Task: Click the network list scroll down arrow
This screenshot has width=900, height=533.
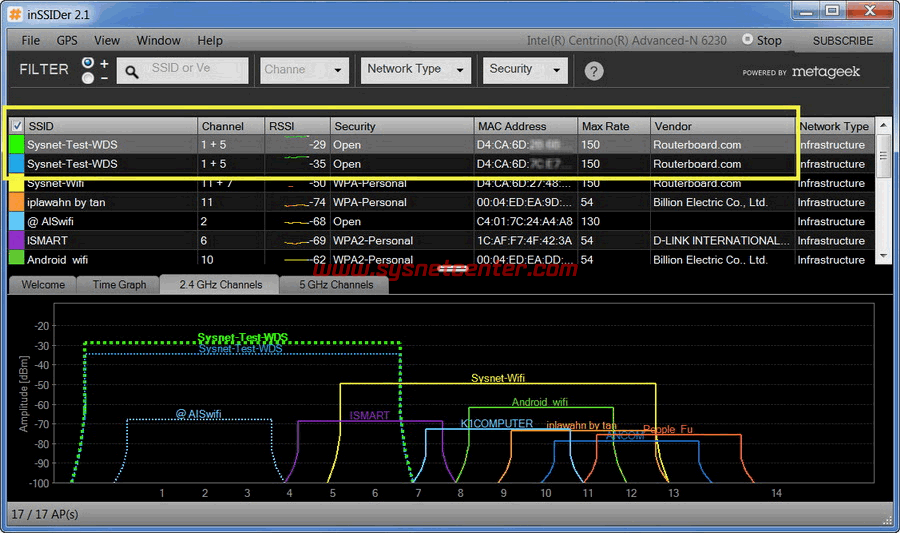Action: [882, 257]
